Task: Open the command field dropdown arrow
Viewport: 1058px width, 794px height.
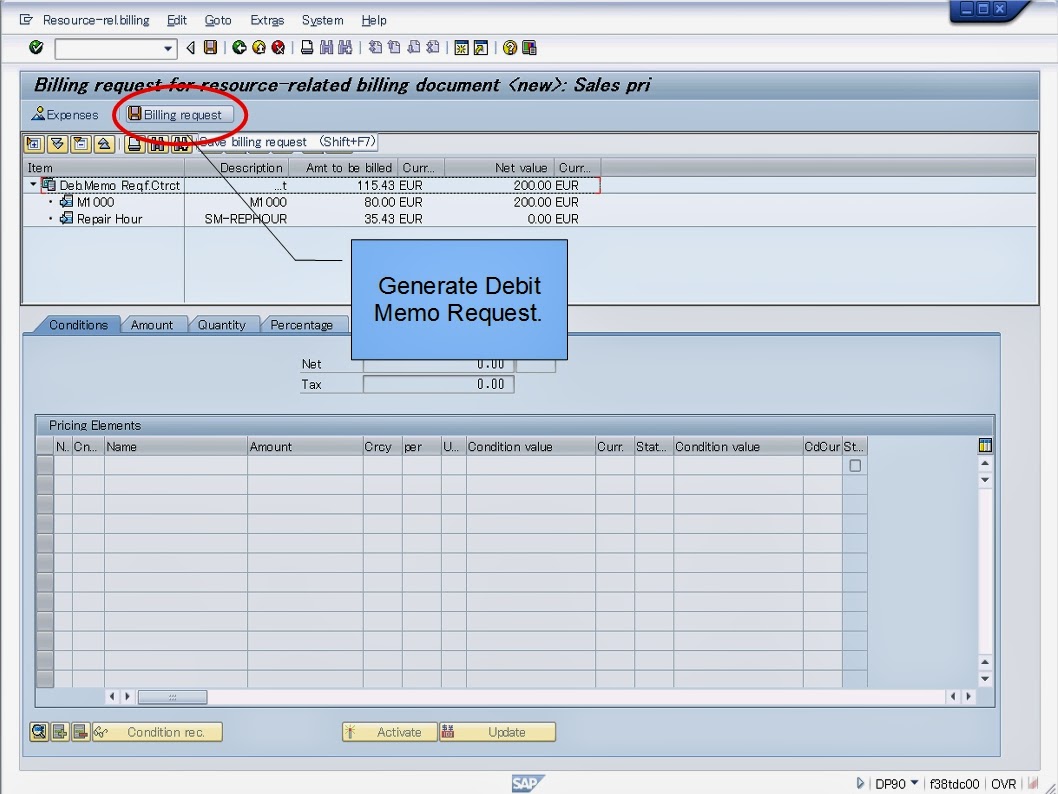Action: click(x=166, y=47)
